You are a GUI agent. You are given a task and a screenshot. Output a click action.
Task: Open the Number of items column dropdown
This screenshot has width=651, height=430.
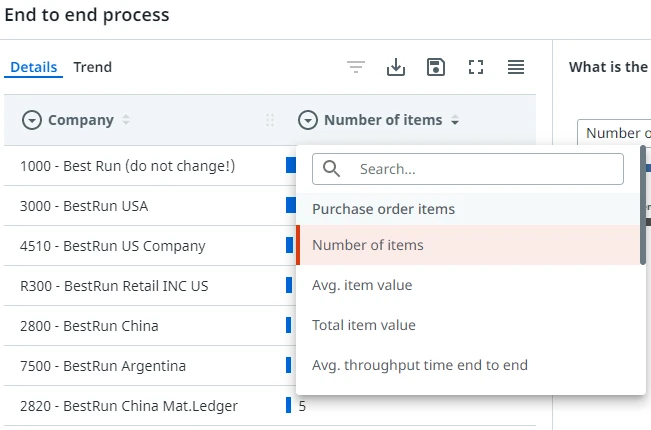308,120
